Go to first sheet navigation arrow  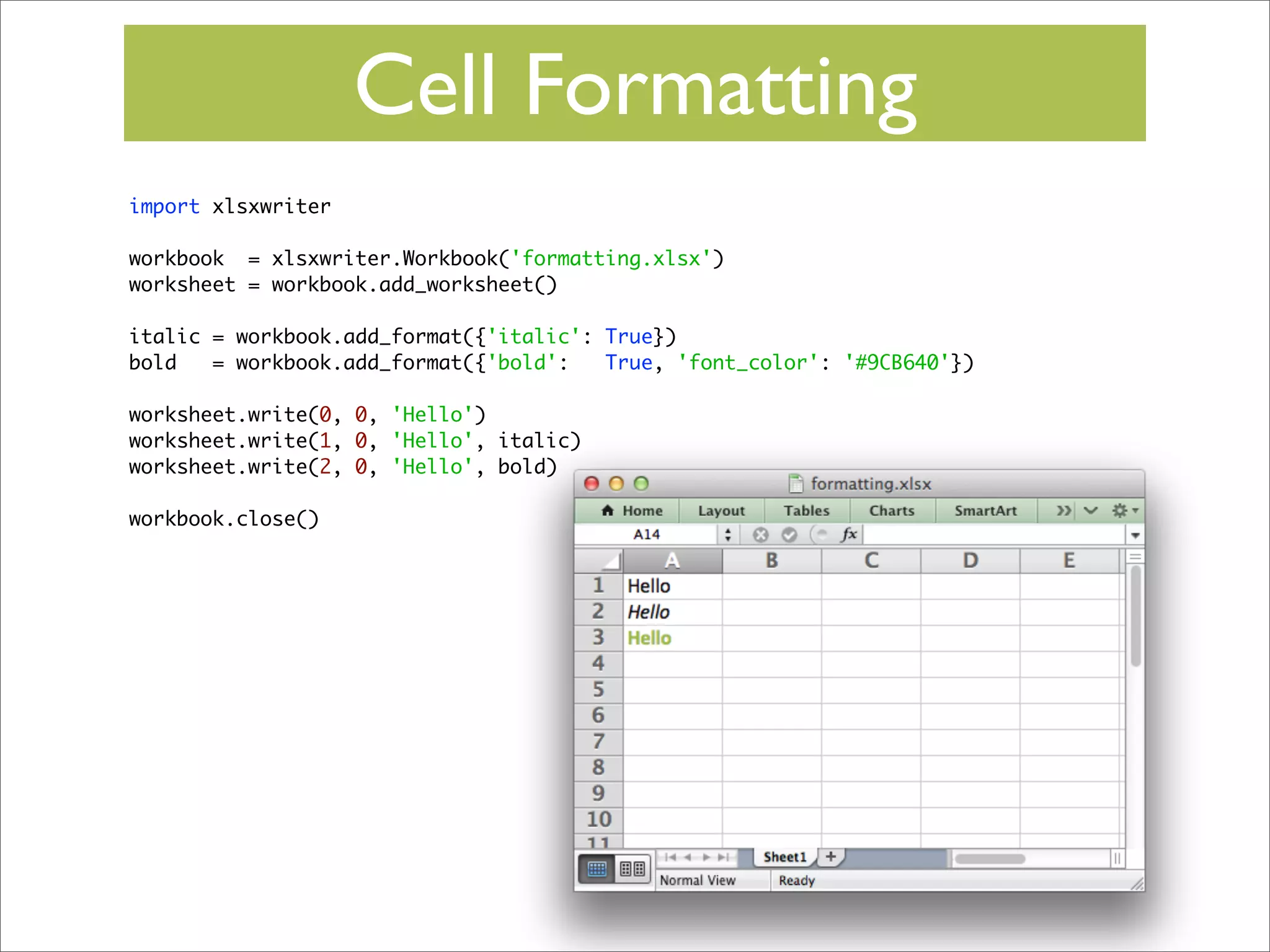point(670,857)
